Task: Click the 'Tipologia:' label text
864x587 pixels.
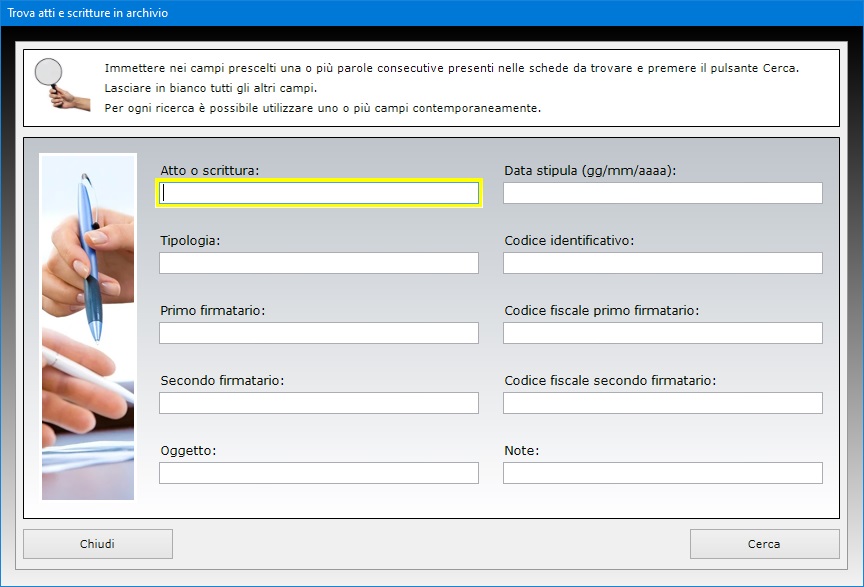Action: pyautogui.click(x=190, y=241)
